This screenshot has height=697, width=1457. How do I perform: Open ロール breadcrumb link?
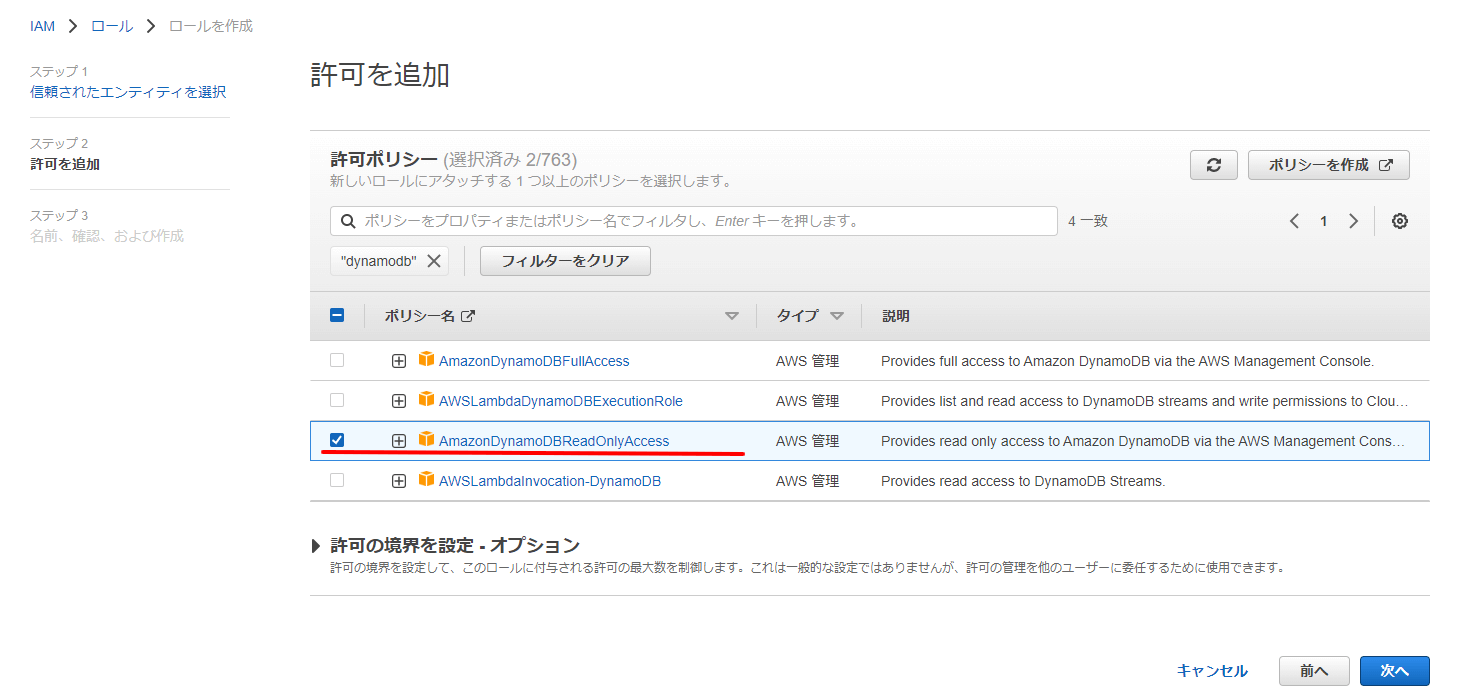pos(112,26)
